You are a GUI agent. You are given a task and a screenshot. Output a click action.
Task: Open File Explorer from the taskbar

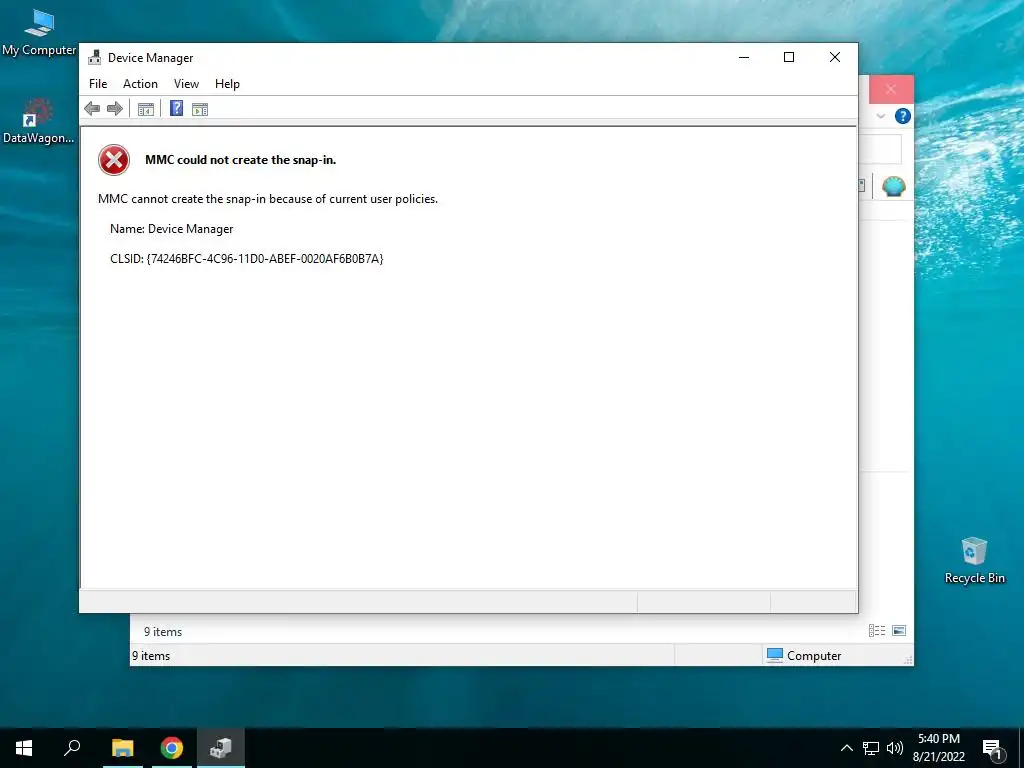coord(122,748)
